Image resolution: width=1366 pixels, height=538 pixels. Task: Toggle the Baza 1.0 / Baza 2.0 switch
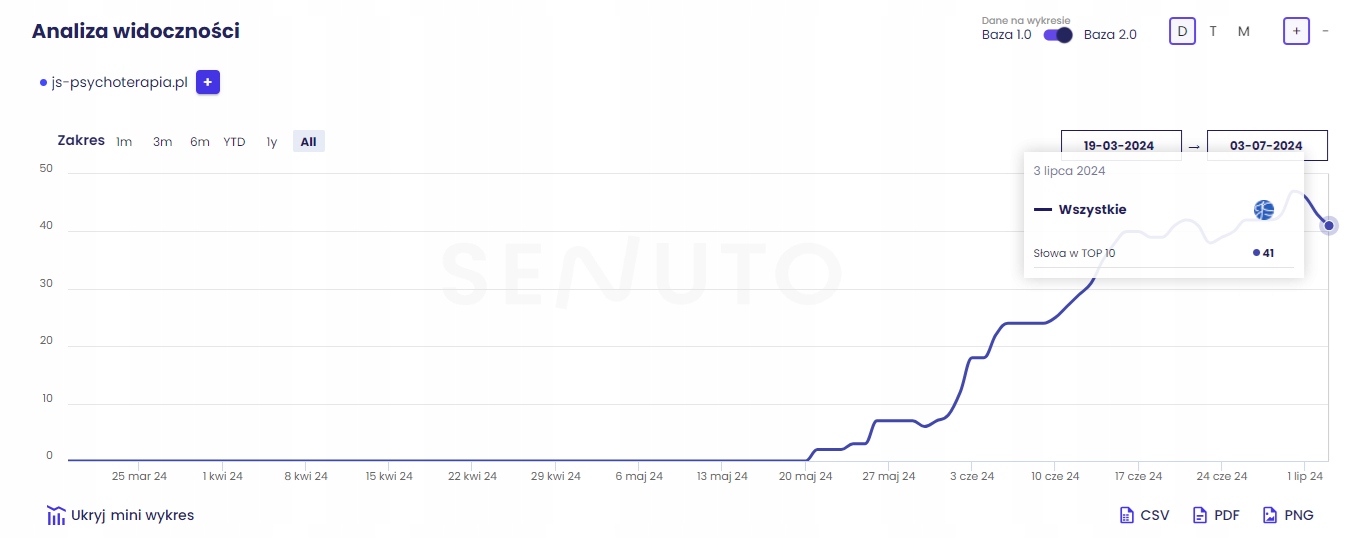pyautogui.click(x=1058, y=35)
